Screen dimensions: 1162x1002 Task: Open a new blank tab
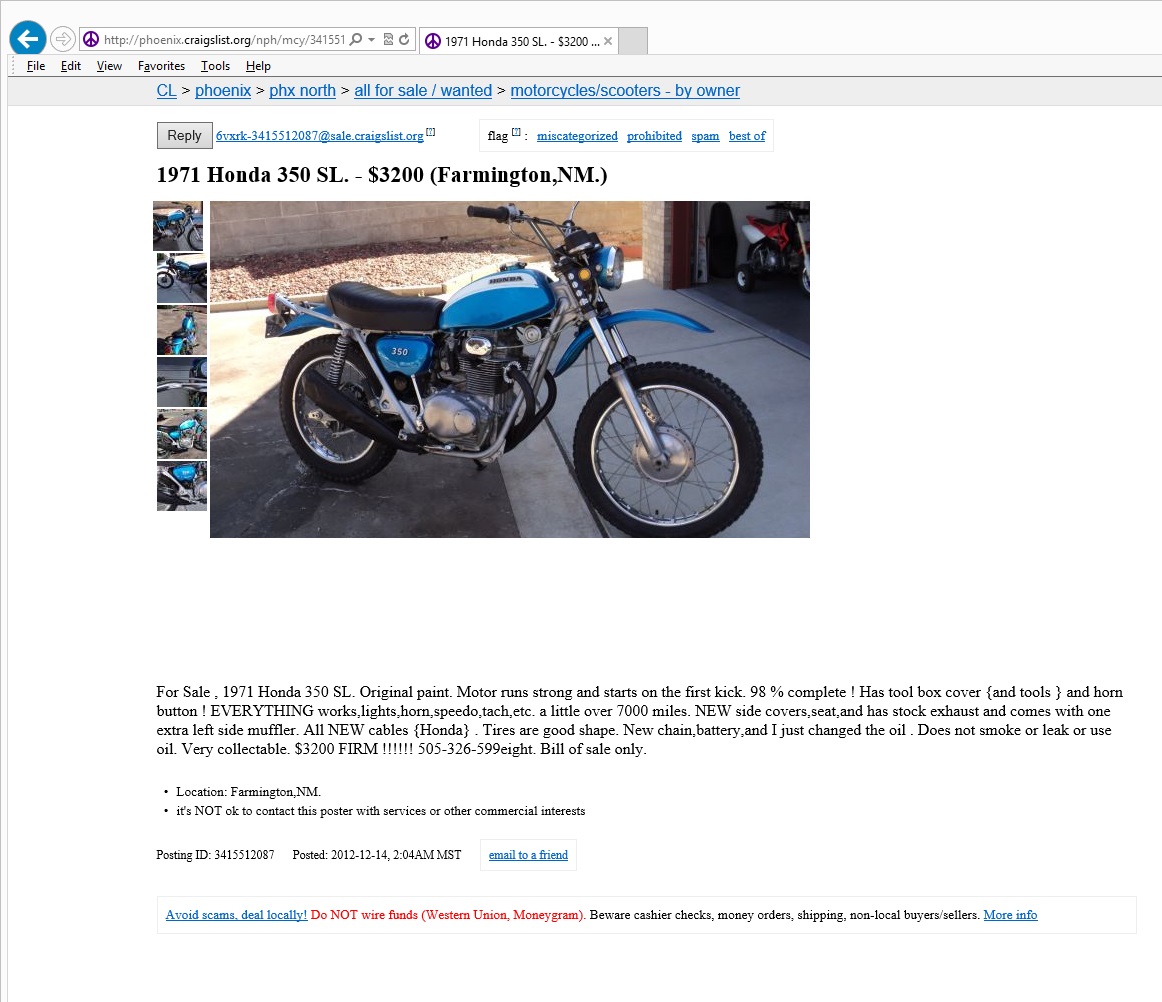[x=633, y=41]
